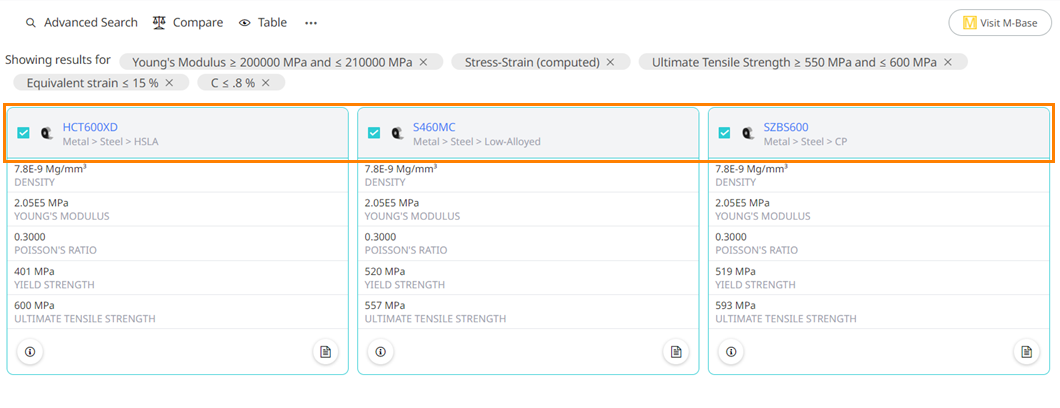Click Compare in the toolbar
Viewport: 1060px width, 408px height.
188,23
